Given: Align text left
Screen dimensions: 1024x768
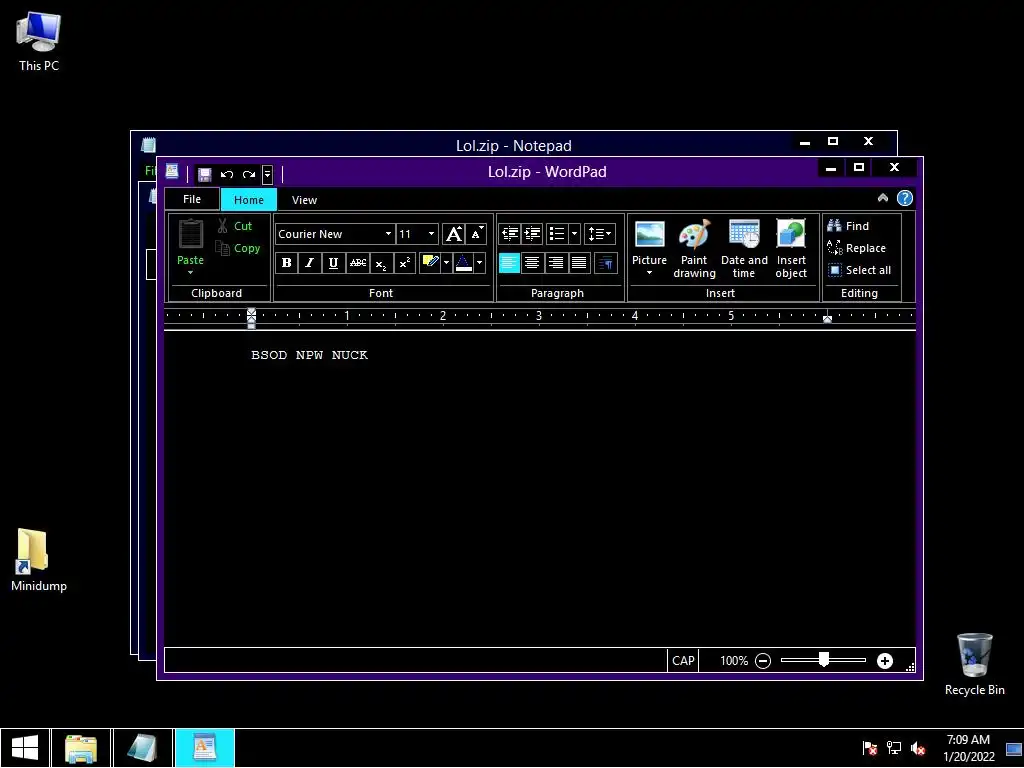Looking at the screenshot, I should [x=509, y=263].
